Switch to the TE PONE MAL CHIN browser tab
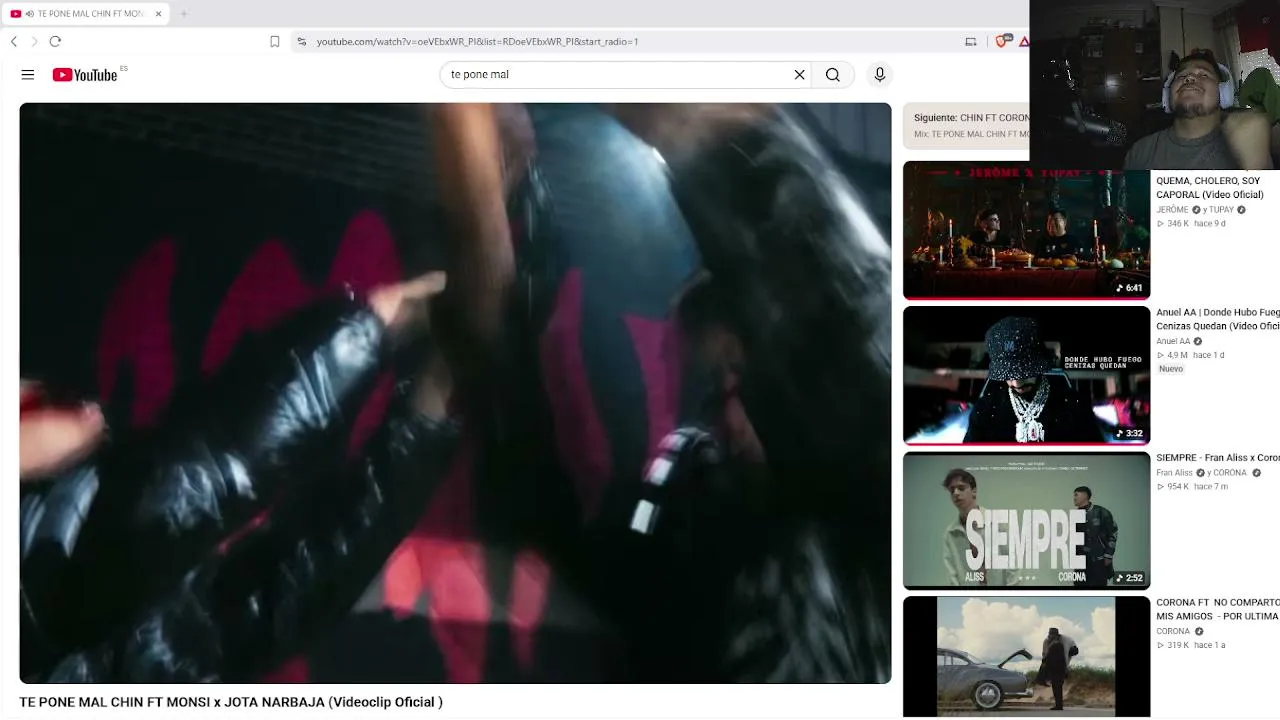 point(85,14)
